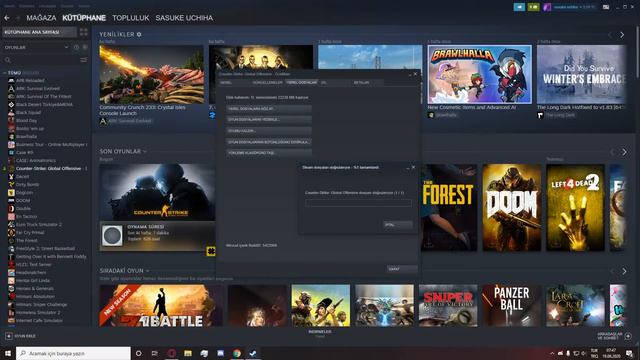Open Chrome from taskbar
The image size is (640, 360).
click(x=237, y=353)
